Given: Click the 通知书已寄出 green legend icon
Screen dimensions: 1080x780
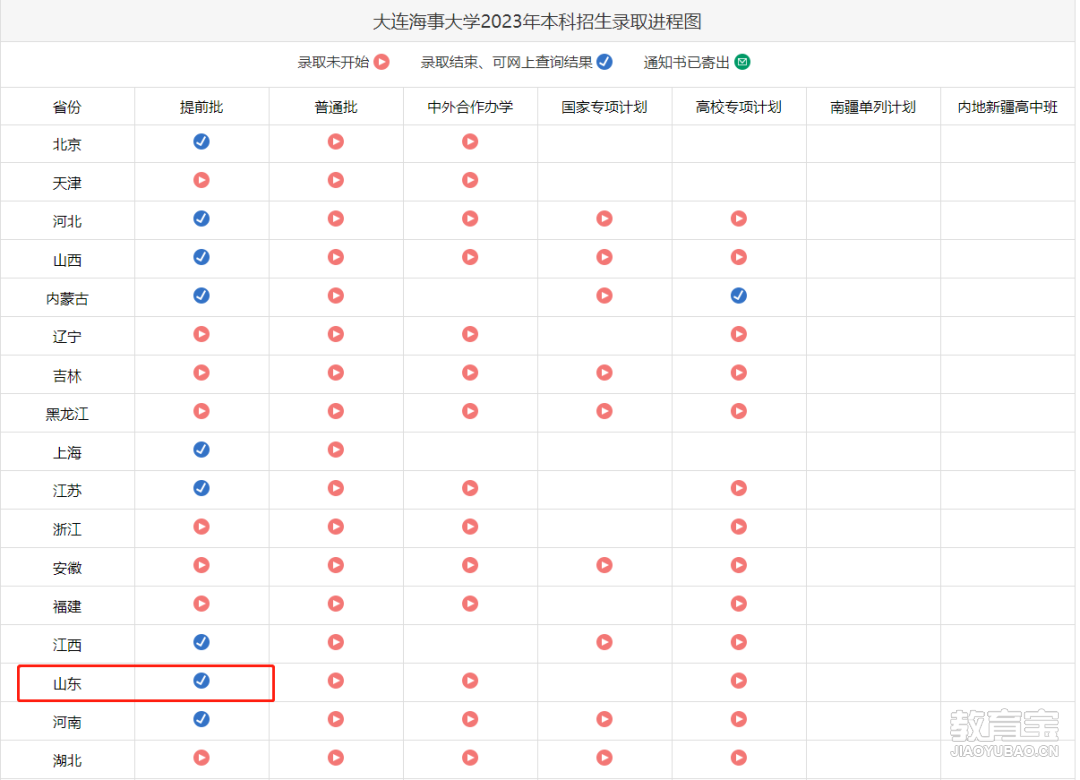Looking at the screenshot, I should (x=742, y=62).
